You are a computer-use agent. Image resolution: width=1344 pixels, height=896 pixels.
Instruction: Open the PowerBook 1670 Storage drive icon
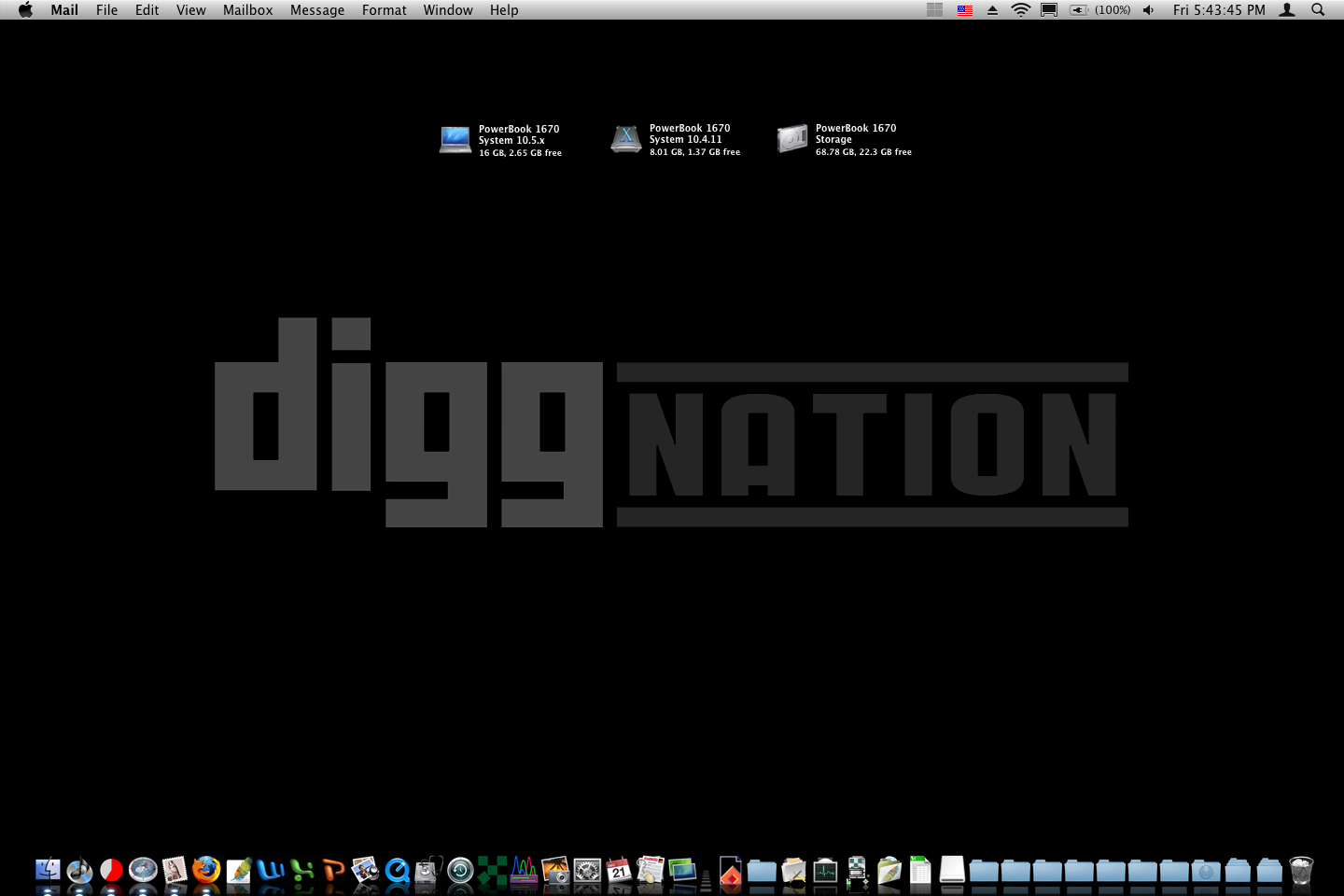792,138
